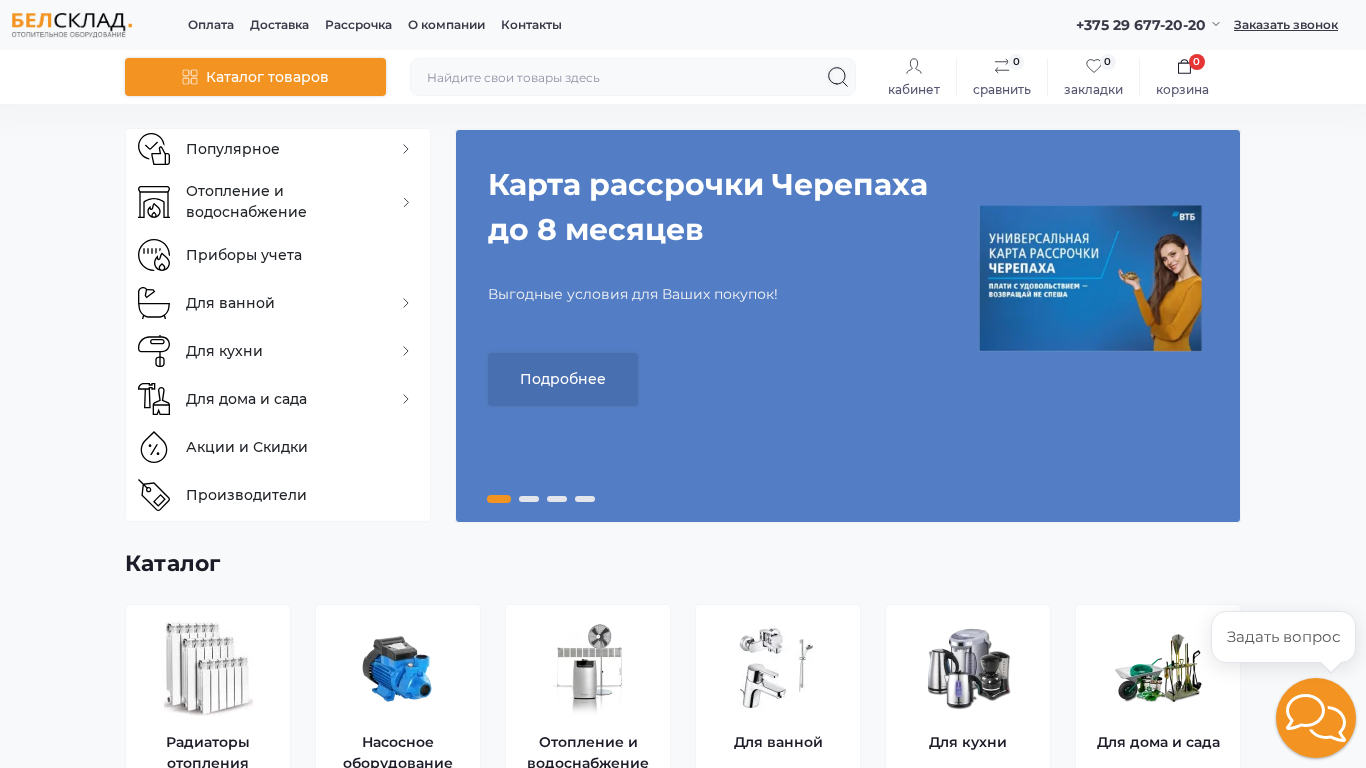
Task: Open the кабинет user icon
Action: pyautogui.click(x=914, y=66)
